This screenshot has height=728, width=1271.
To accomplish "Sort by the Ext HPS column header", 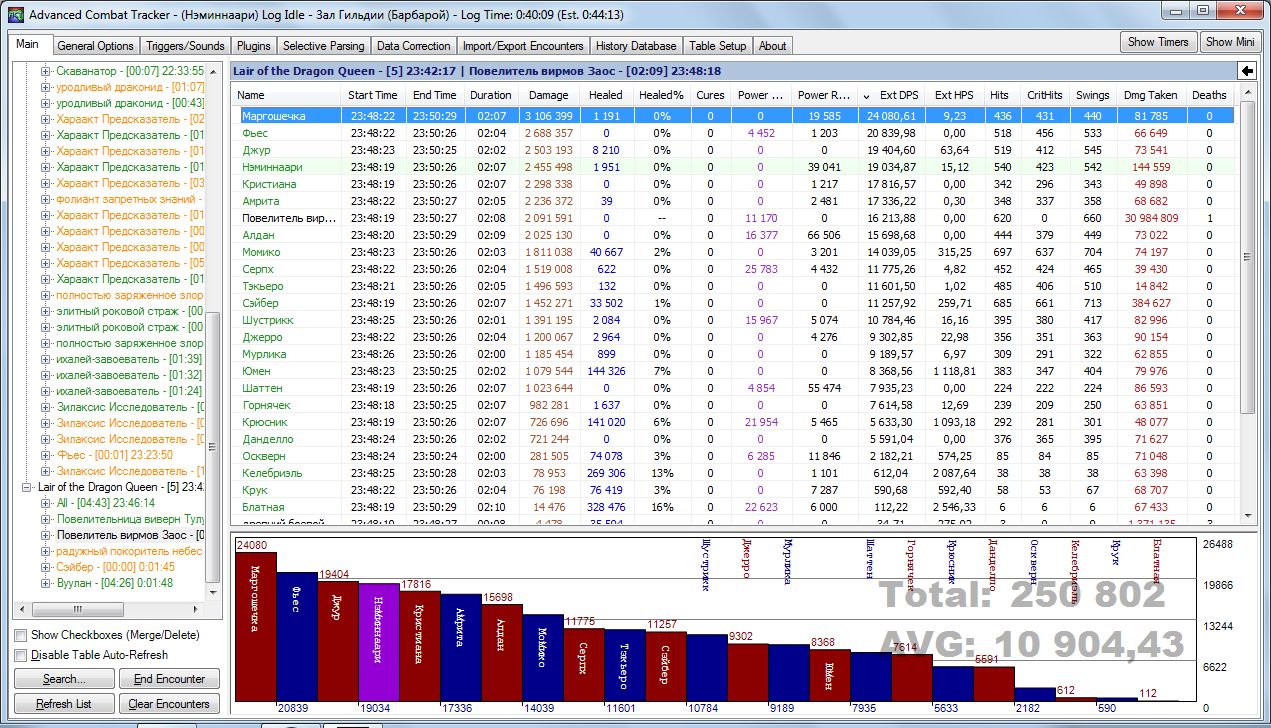I will 954,95.
